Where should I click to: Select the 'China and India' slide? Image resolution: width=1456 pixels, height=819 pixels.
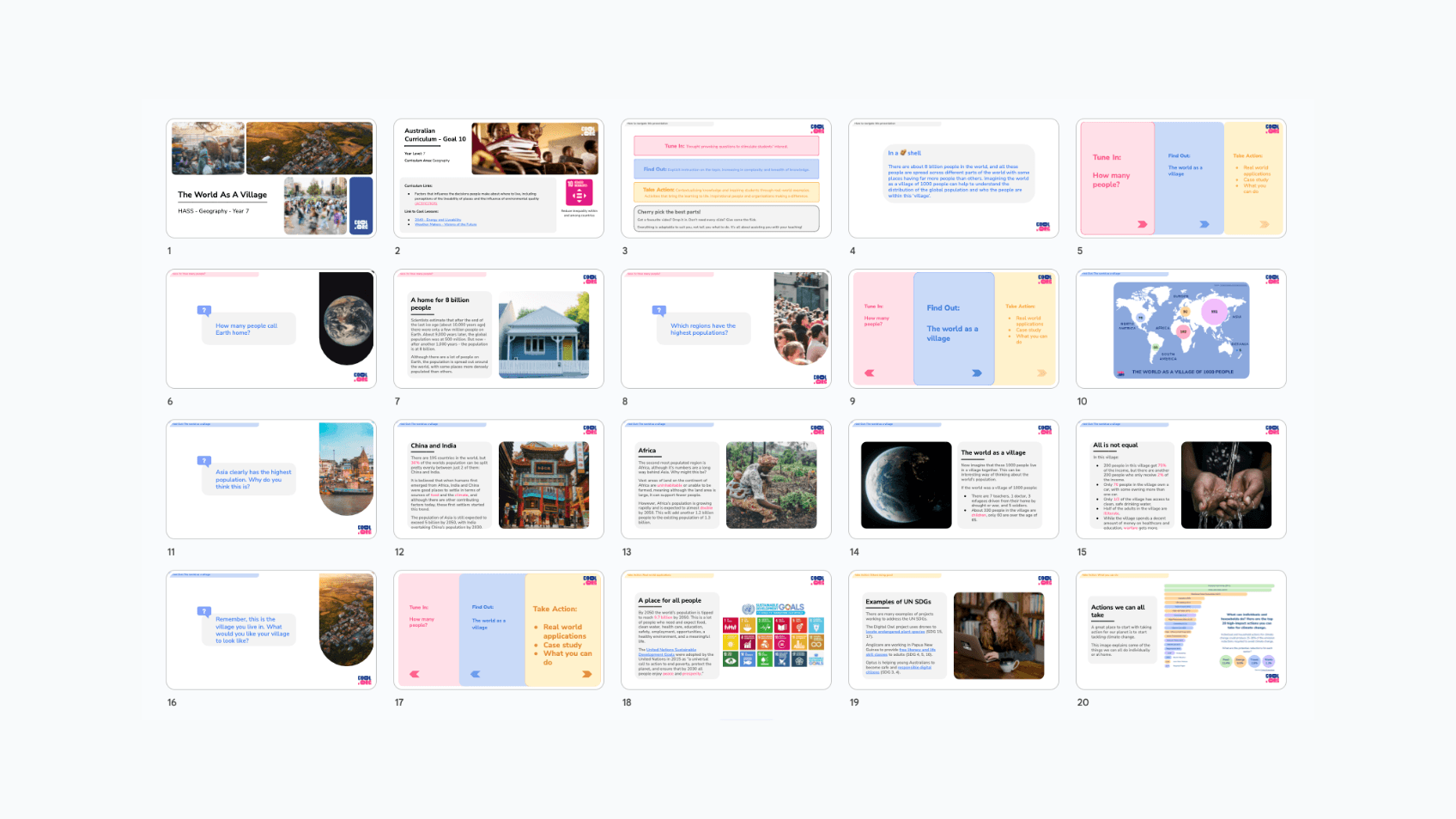coord(498,479)
